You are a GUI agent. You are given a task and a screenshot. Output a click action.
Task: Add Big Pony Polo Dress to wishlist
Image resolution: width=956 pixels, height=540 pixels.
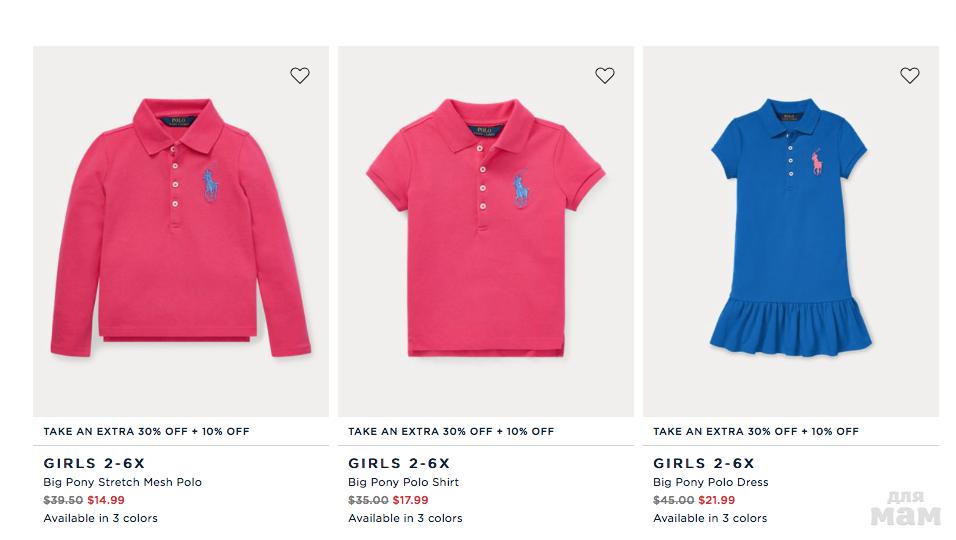(909, 75)
